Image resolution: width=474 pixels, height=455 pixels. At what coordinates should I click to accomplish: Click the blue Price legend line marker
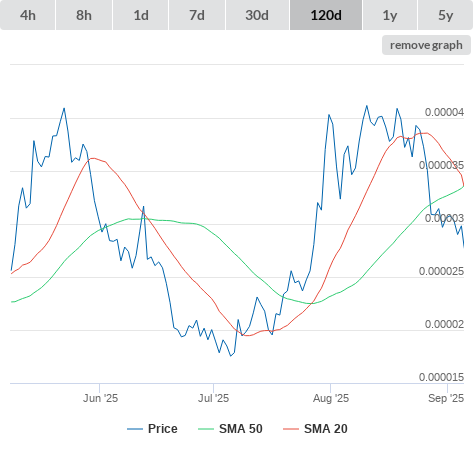point(135,429)
